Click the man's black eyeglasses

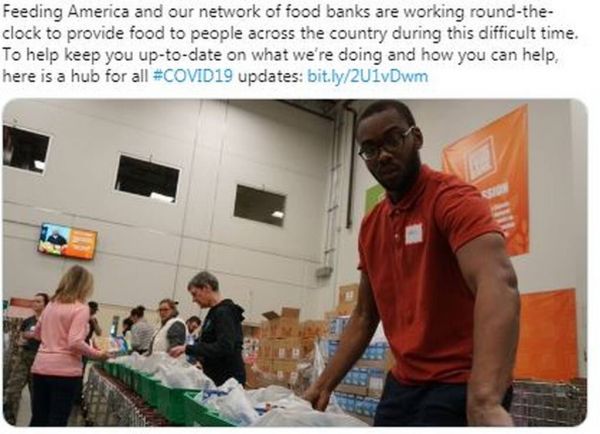(386, 144)
